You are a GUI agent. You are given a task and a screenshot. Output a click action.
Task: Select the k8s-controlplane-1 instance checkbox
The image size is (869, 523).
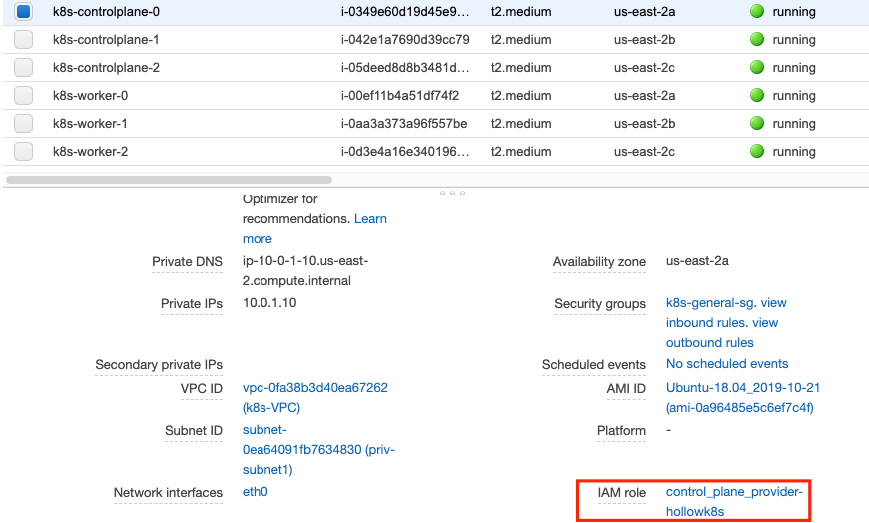[24, 40]
